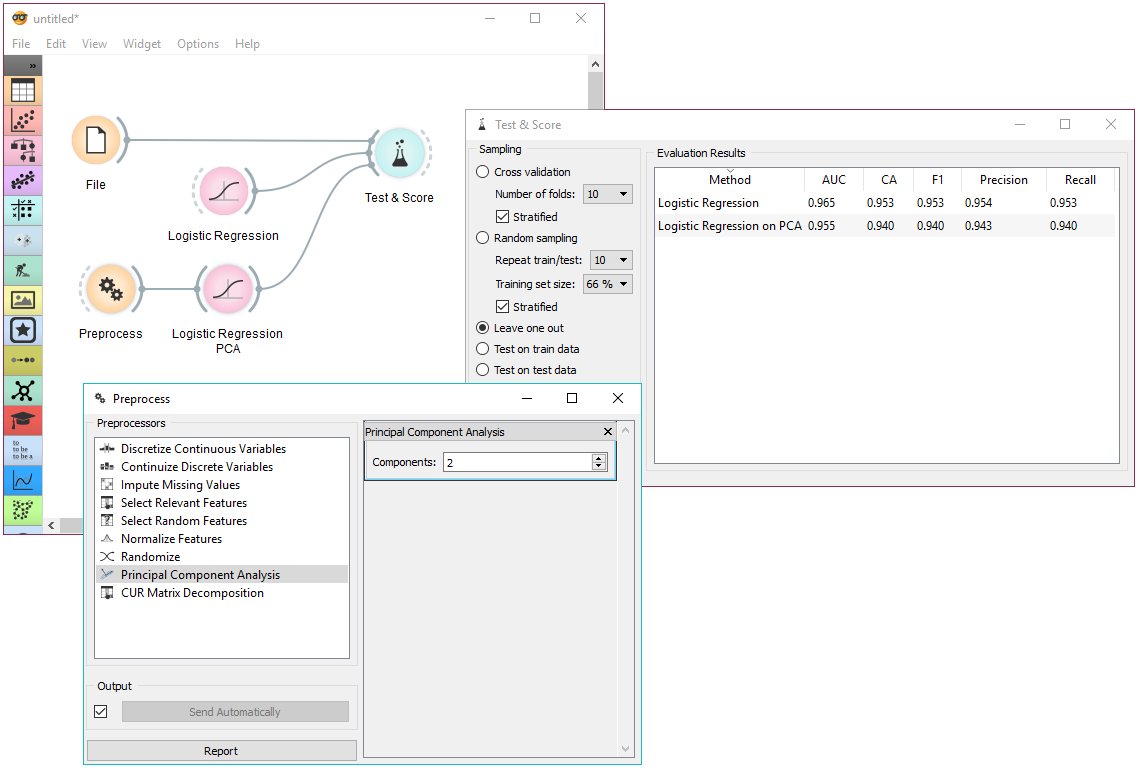The height and width of the screenshot is (768, 1138).
Task: Open the Time Series category (line chart icon)
Action: [22, 480]
